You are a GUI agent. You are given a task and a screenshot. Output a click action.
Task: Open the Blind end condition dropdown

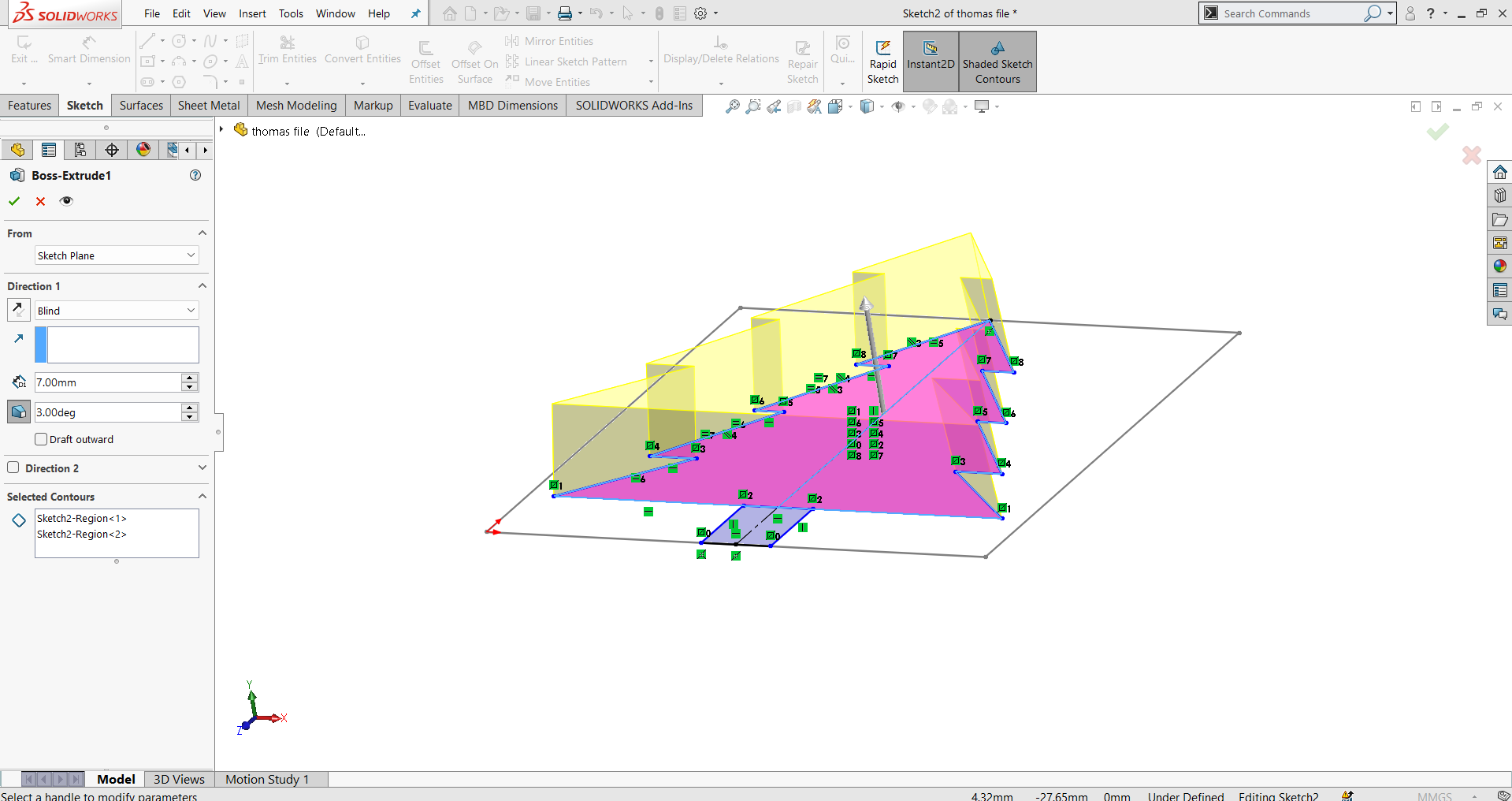(117, 311)
